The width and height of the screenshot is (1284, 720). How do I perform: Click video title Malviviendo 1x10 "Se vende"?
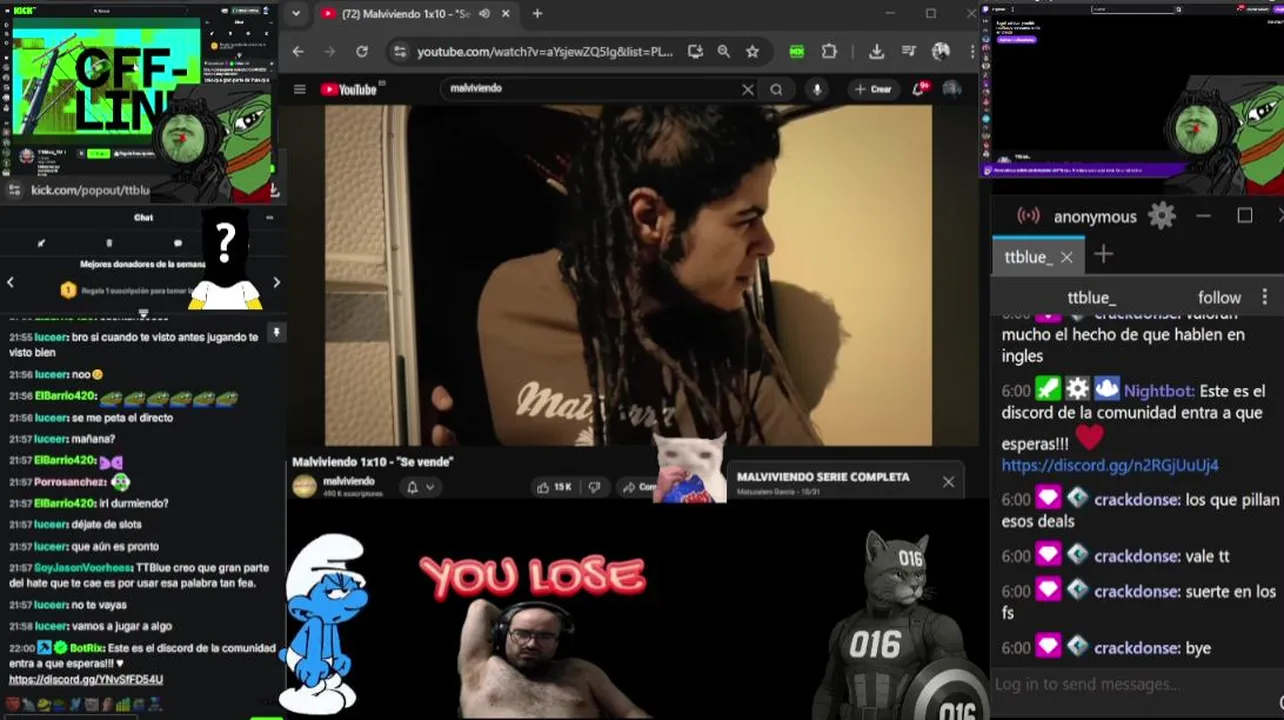[372, 462]
